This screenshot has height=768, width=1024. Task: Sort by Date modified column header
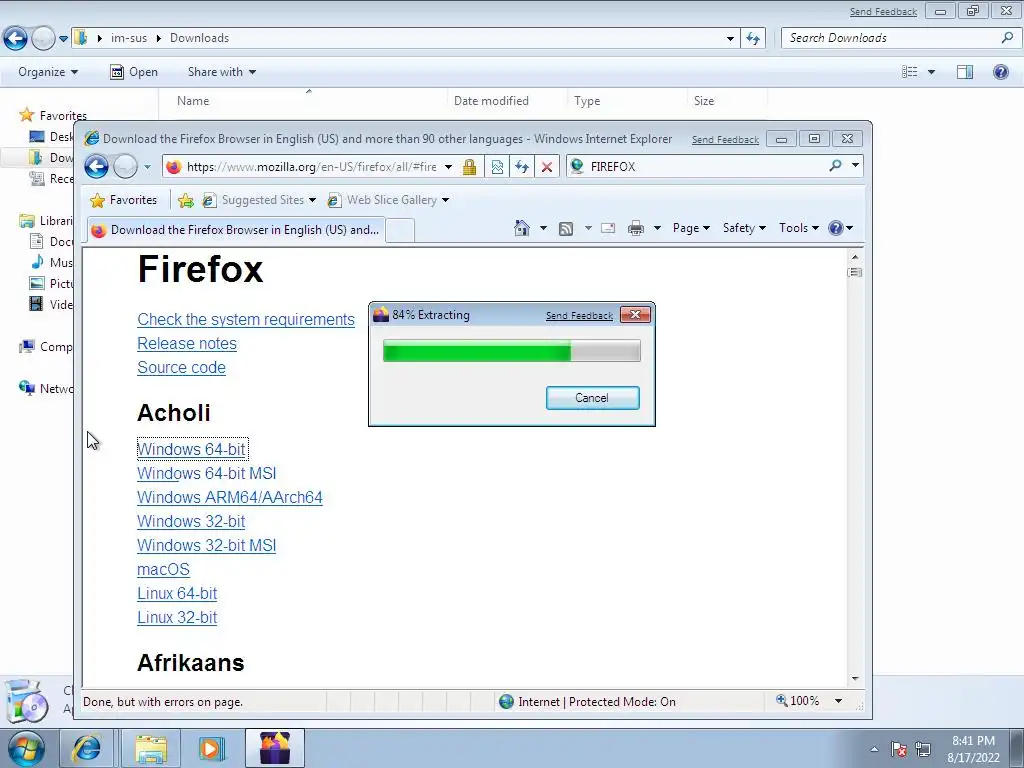(491, 101)
